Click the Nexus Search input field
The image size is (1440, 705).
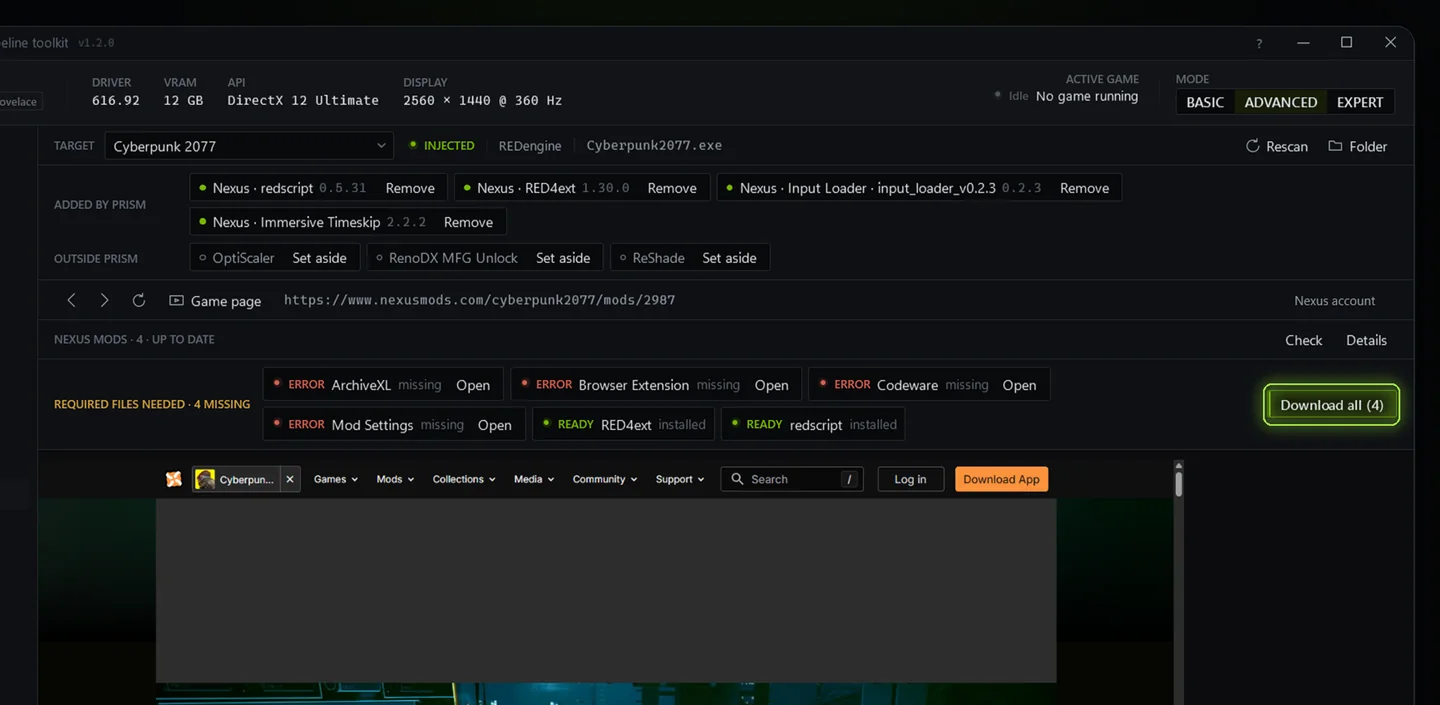pos(792,479)
